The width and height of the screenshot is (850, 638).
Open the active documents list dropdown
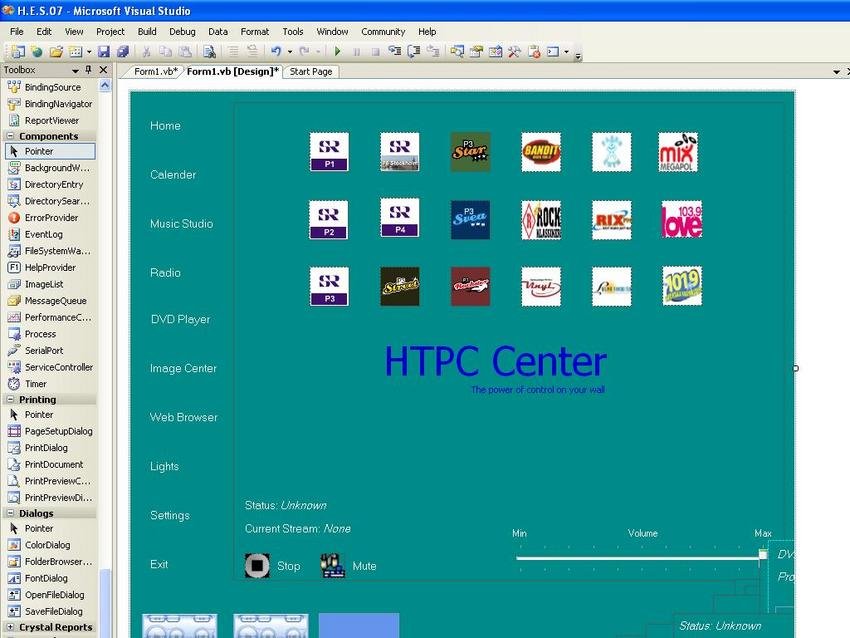836,72
